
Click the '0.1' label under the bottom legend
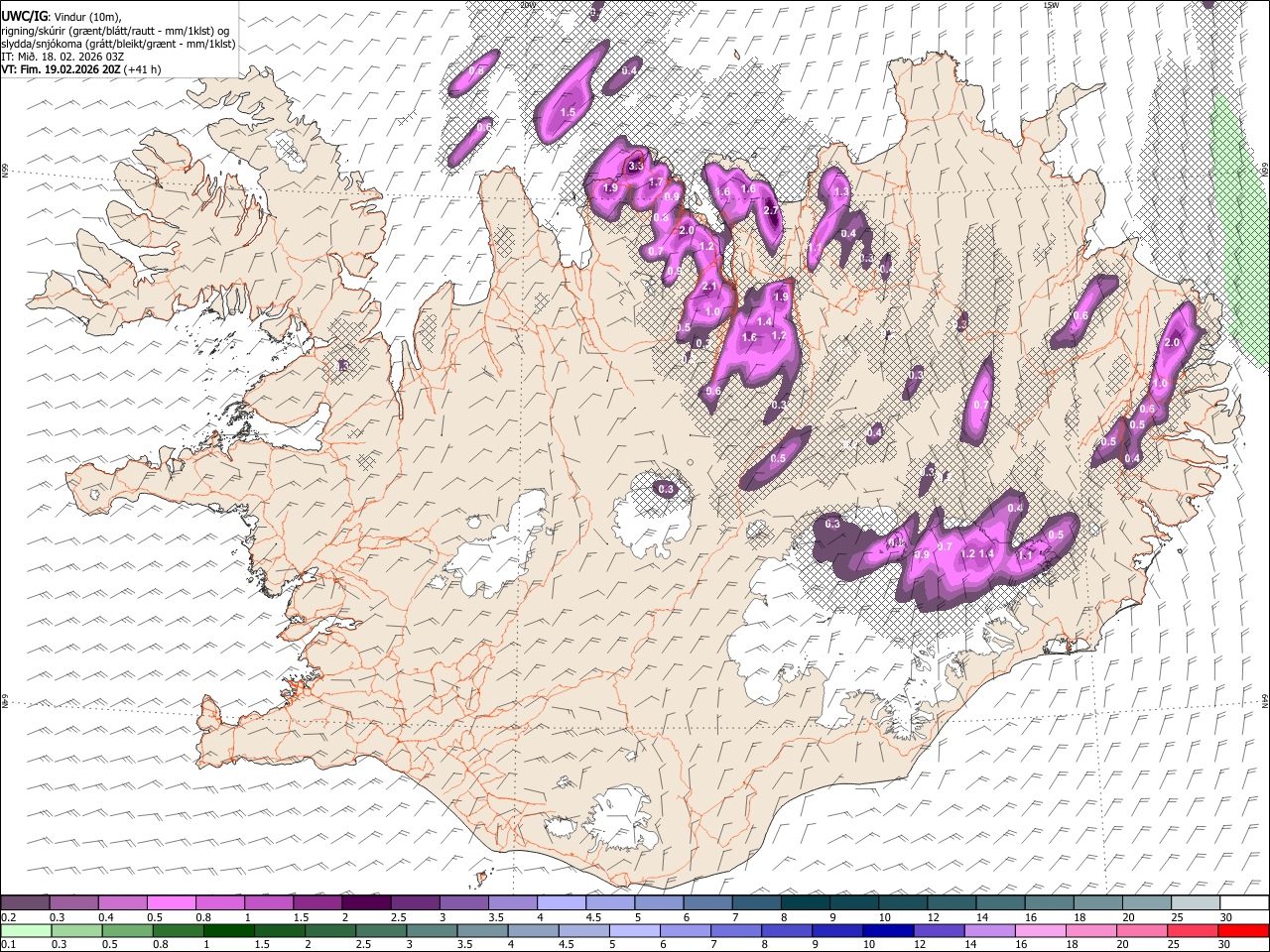click(x=7, y=945)
